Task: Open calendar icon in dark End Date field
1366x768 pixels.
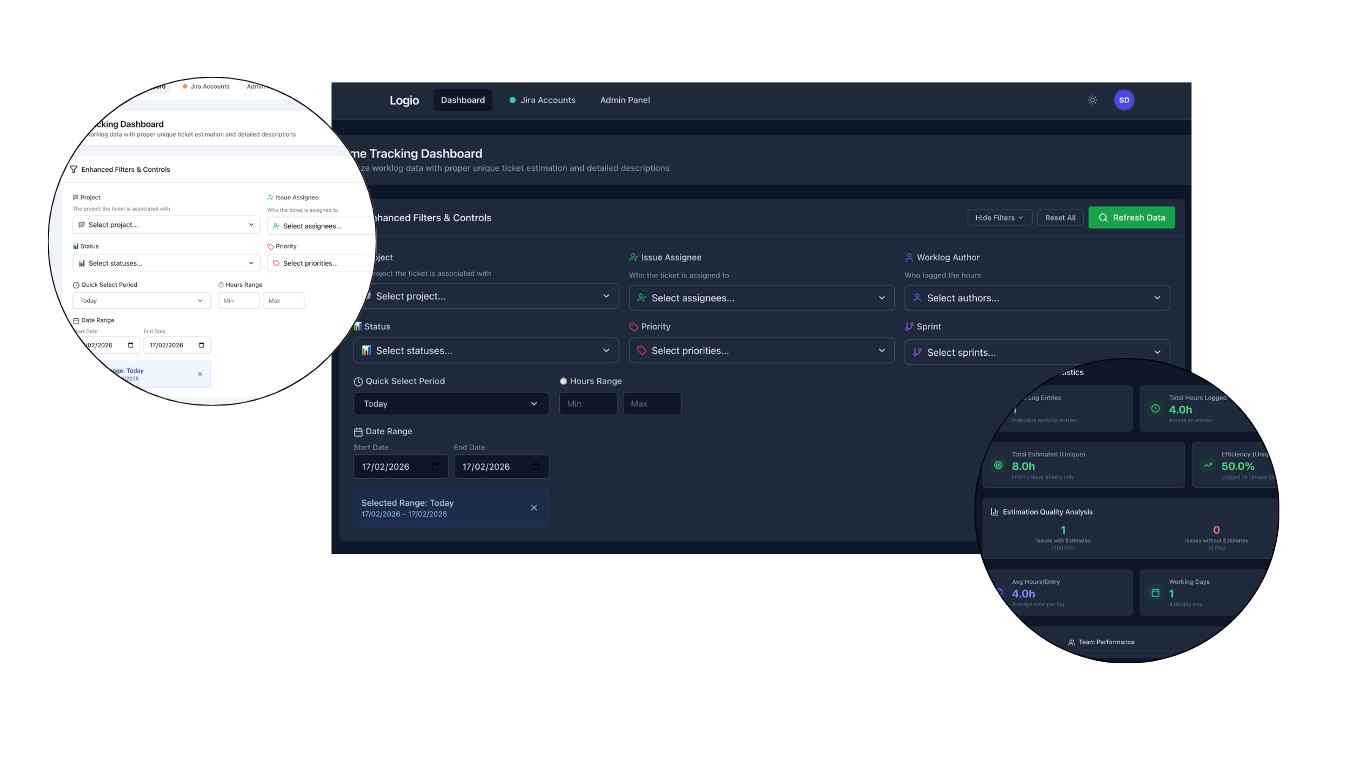Action: (x=536, y=467)
